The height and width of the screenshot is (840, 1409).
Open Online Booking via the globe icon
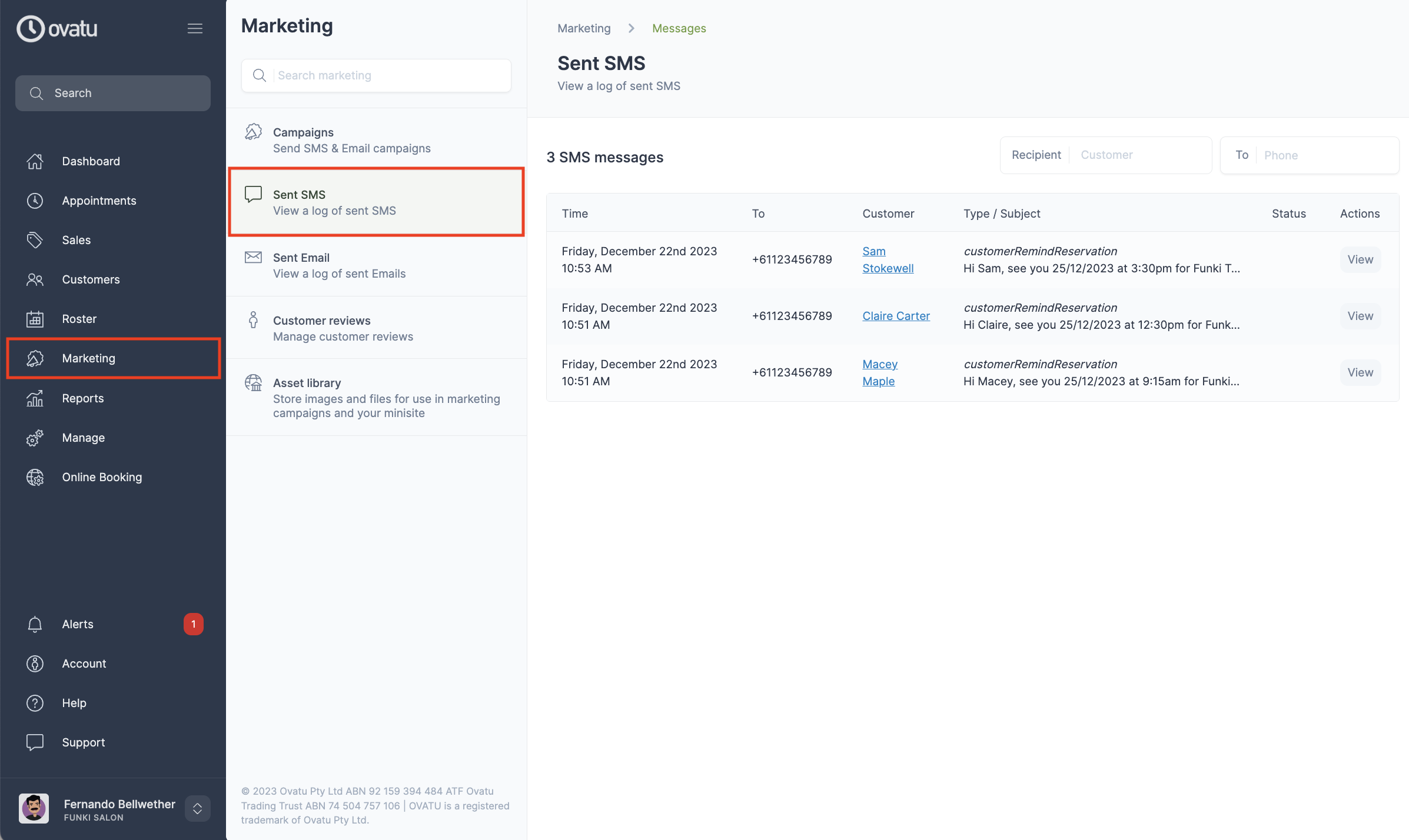[35, 477]
